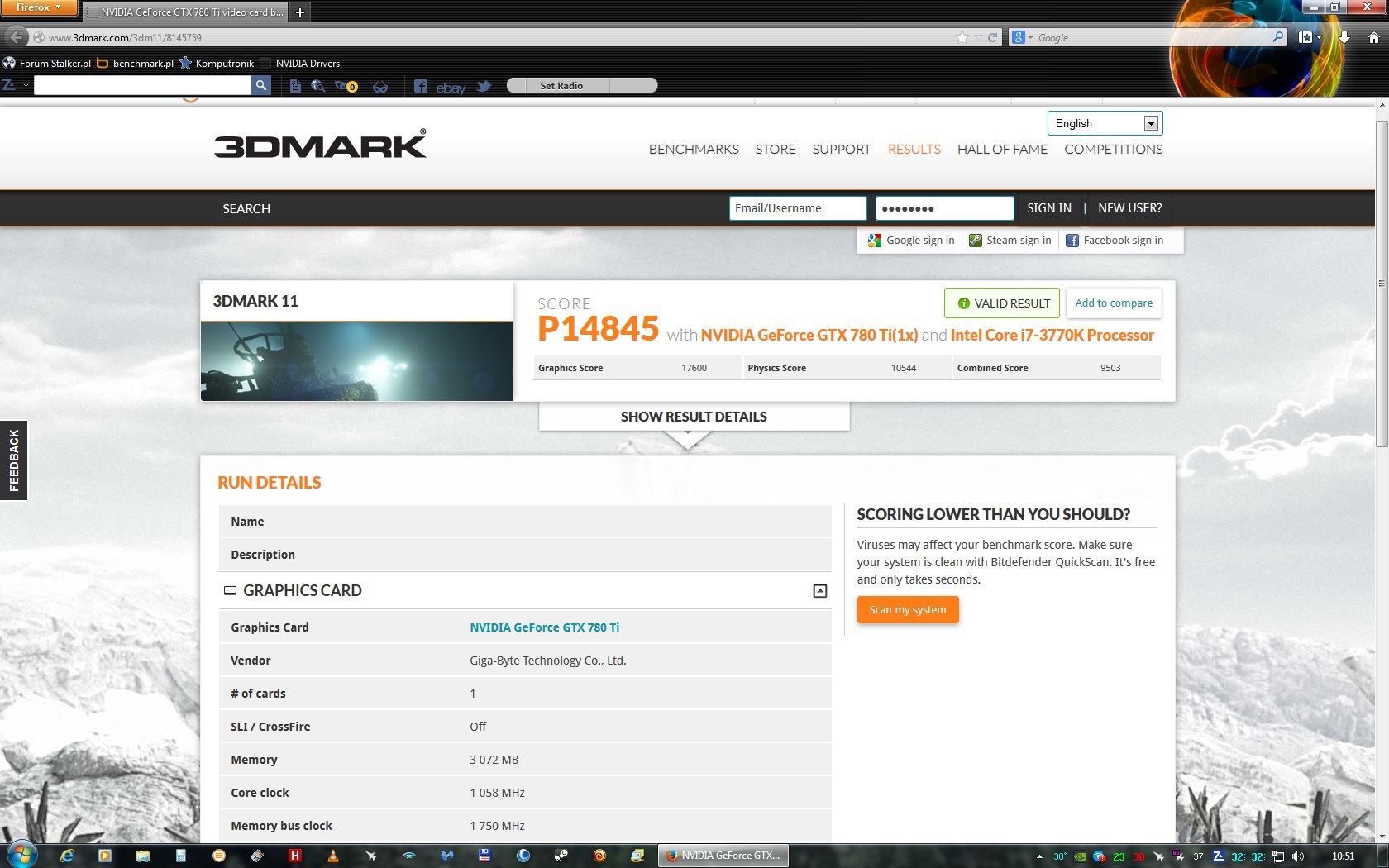Image resolution: width=1389 pixels, height=868 pixels.
Task: Click the Search link in dark bar
Action: (246, 208)
